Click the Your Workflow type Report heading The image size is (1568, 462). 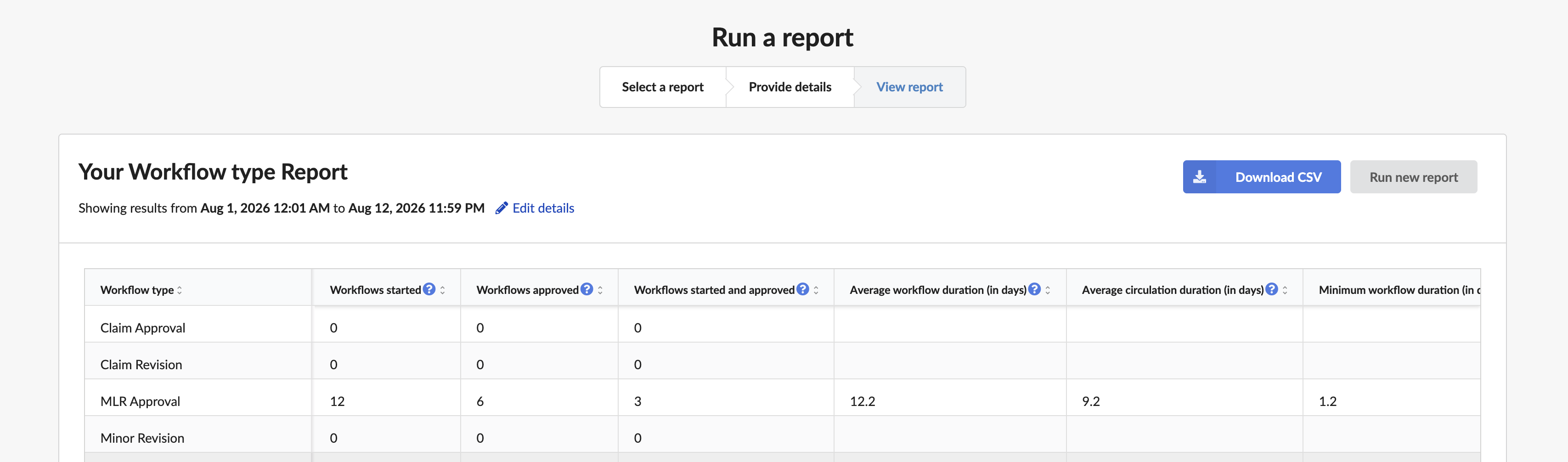(213, 172)
